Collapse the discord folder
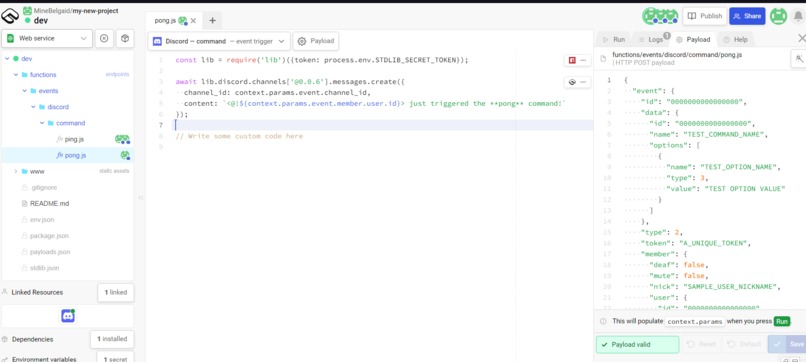Viewport: 806px width, 362px height. pos(33,107)
